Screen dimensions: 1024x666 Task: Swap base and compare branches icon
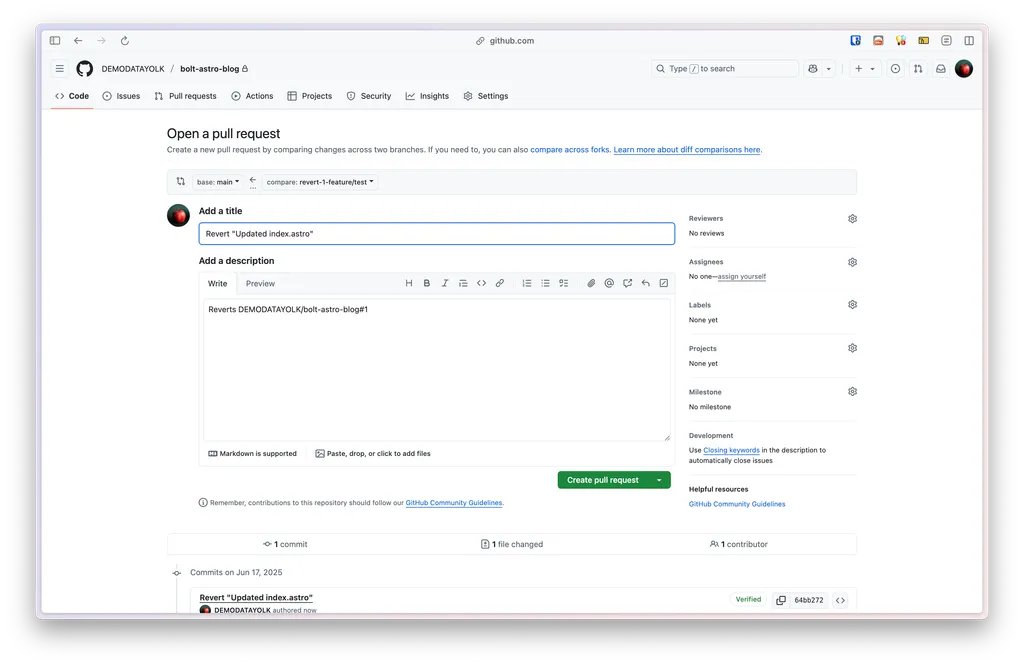181,182
